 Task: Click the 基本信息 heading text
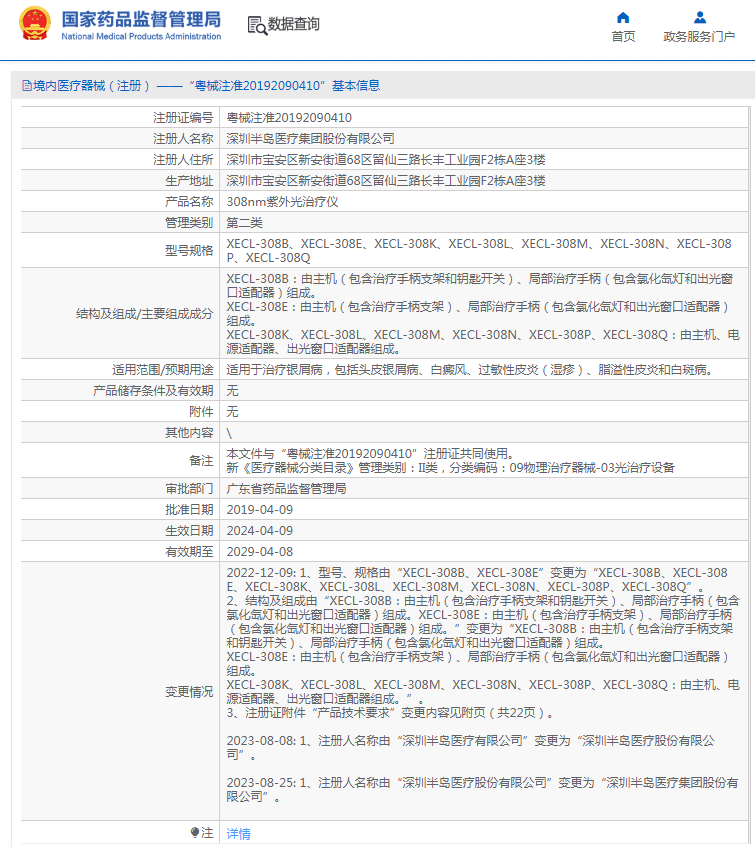tap(355, 85)
